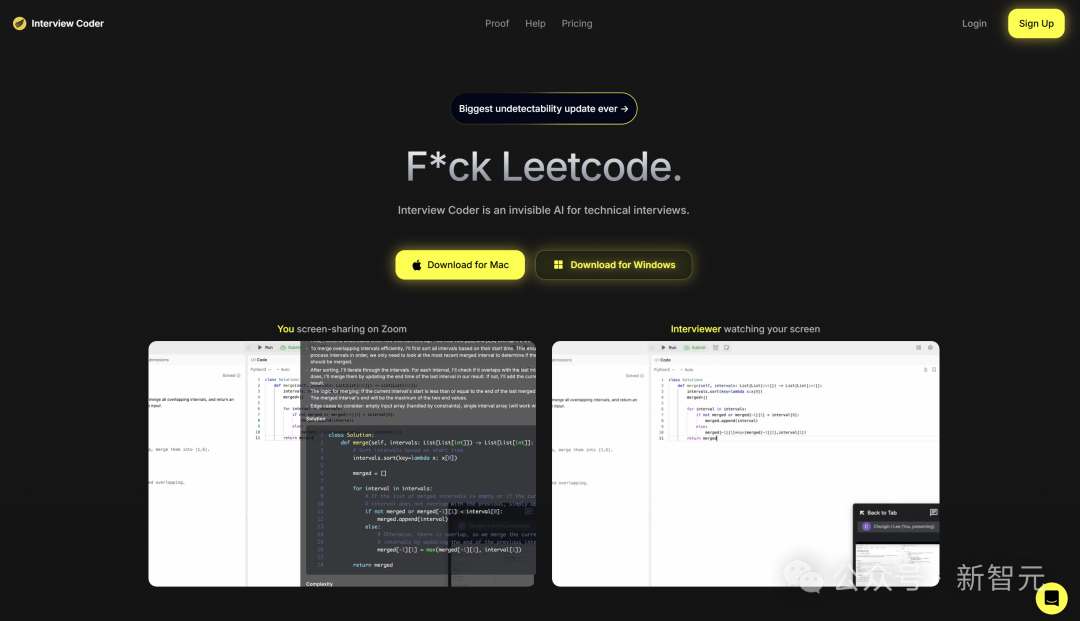
Task: Open the Help page
Action: (x=535, y=23)
